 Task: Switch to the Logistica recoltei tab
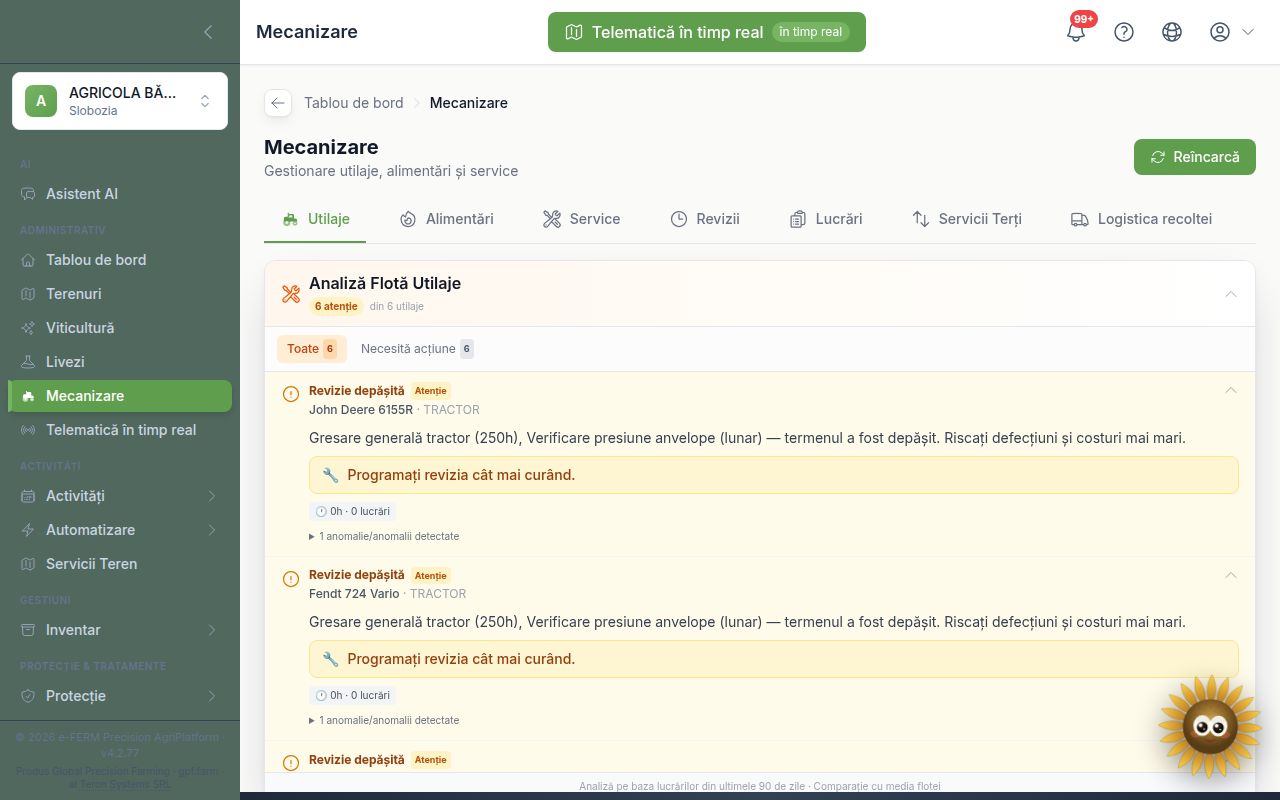(1141, 219)
